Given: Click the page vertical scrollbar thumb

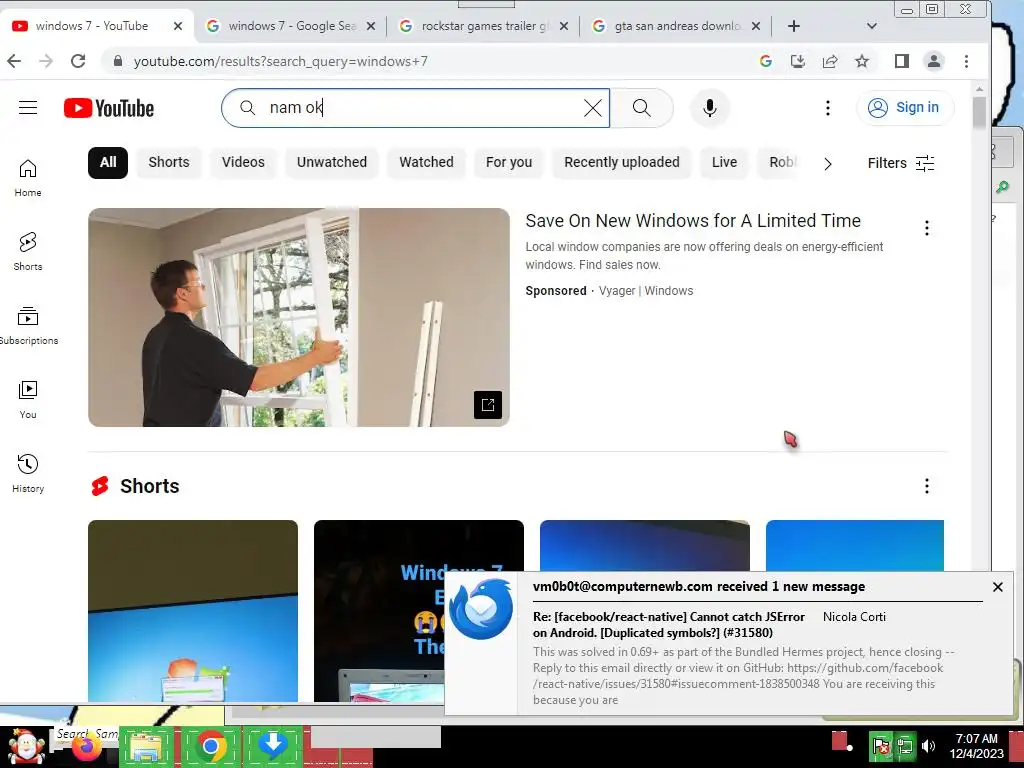Looking at the screenshot, I should [x=979, y=114].
